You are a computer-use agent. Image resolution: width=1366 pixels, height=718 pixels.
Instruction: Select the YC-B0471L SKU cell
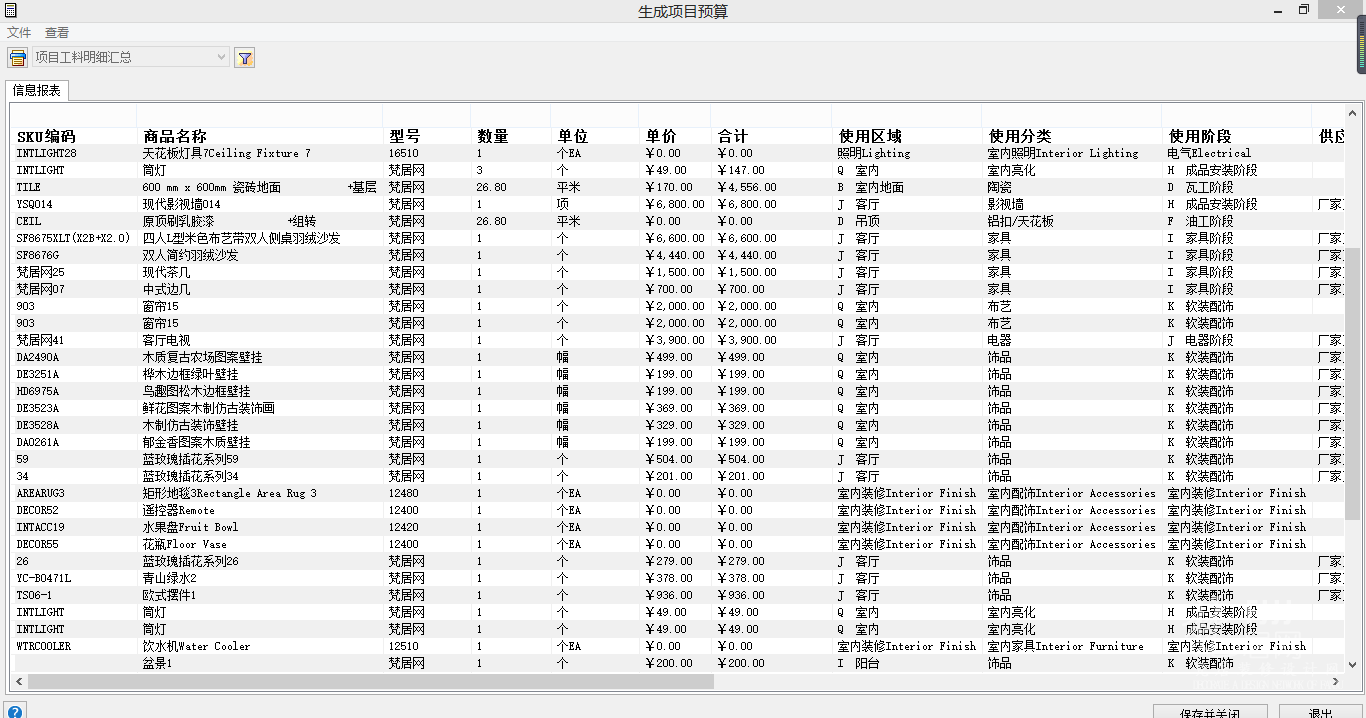(44, 578)
